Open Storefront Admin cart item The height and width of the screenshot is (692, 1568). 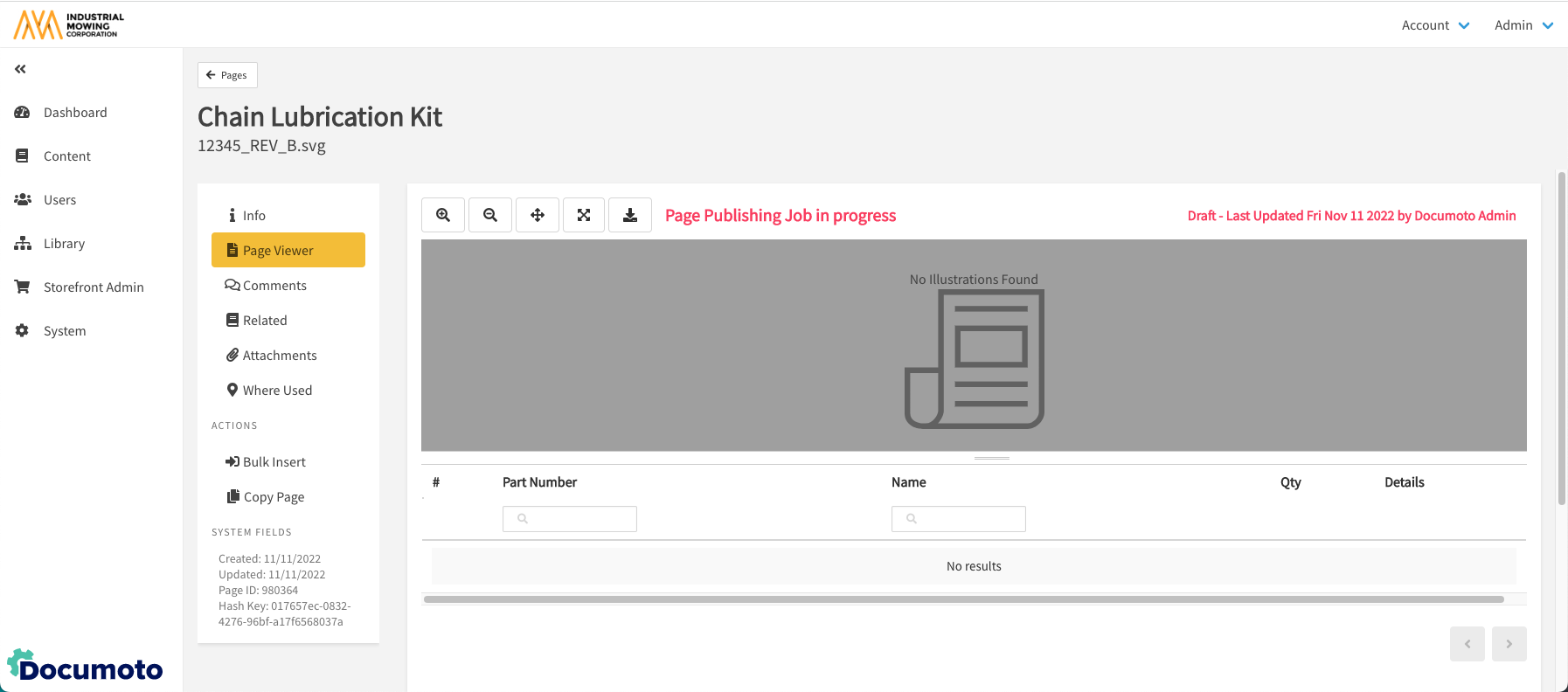94,287
